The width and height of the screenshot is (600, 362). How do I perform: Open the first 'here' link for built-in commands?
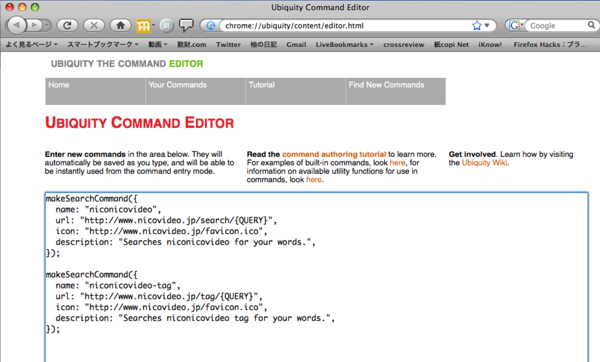(x=397, y=163)
